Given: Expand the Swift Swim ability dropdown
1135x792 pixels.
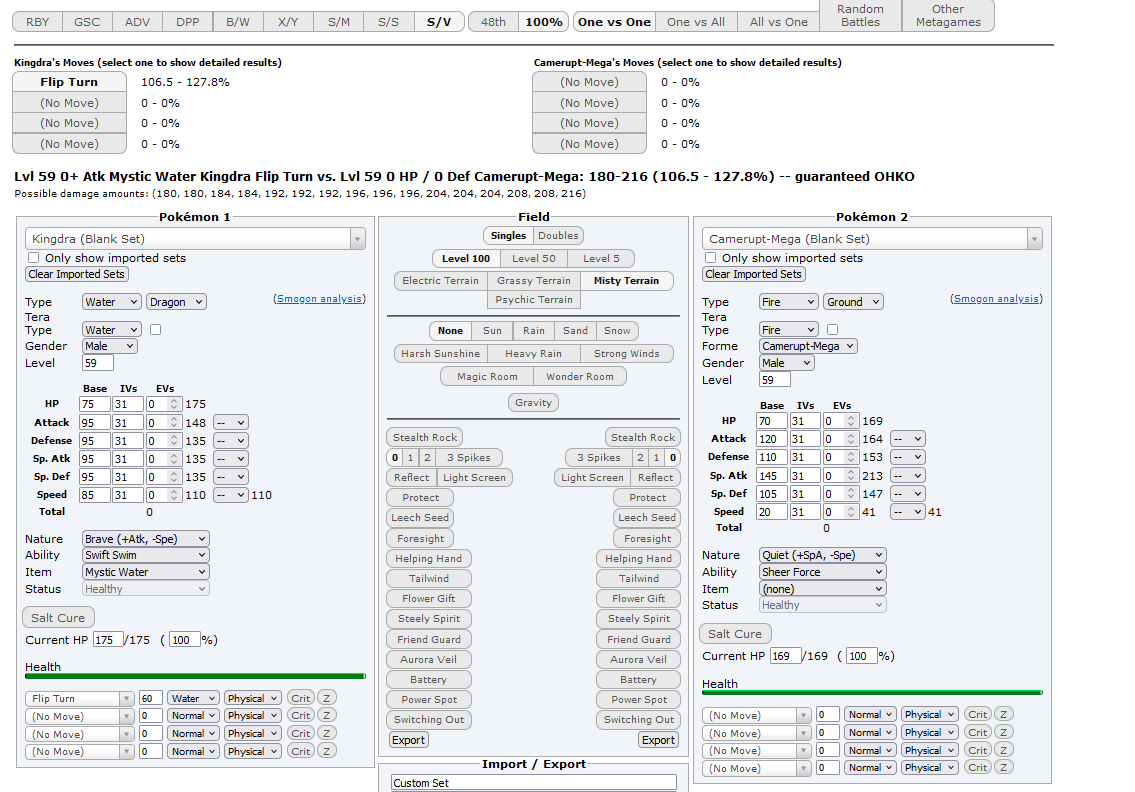Looking at the screenshot, I should (146, 555).
